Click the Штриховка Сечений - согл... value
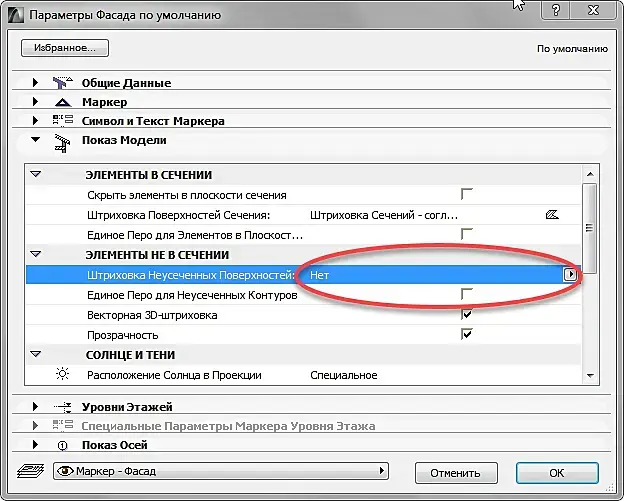This screenshot has height=501, width=624. (x=384, y=215)
